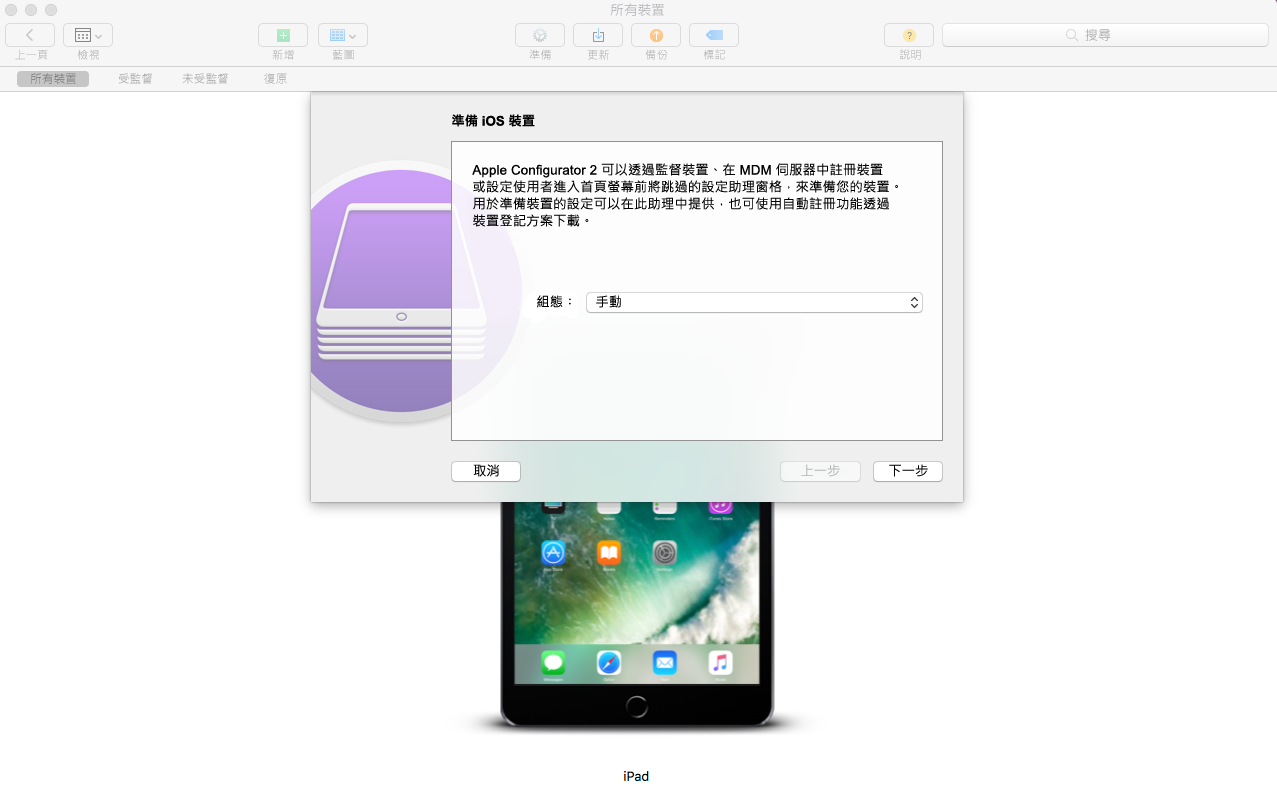Go back with the 上一頁 toolbar button
This screenshot has width=1277, height=788.
(30, 35)
